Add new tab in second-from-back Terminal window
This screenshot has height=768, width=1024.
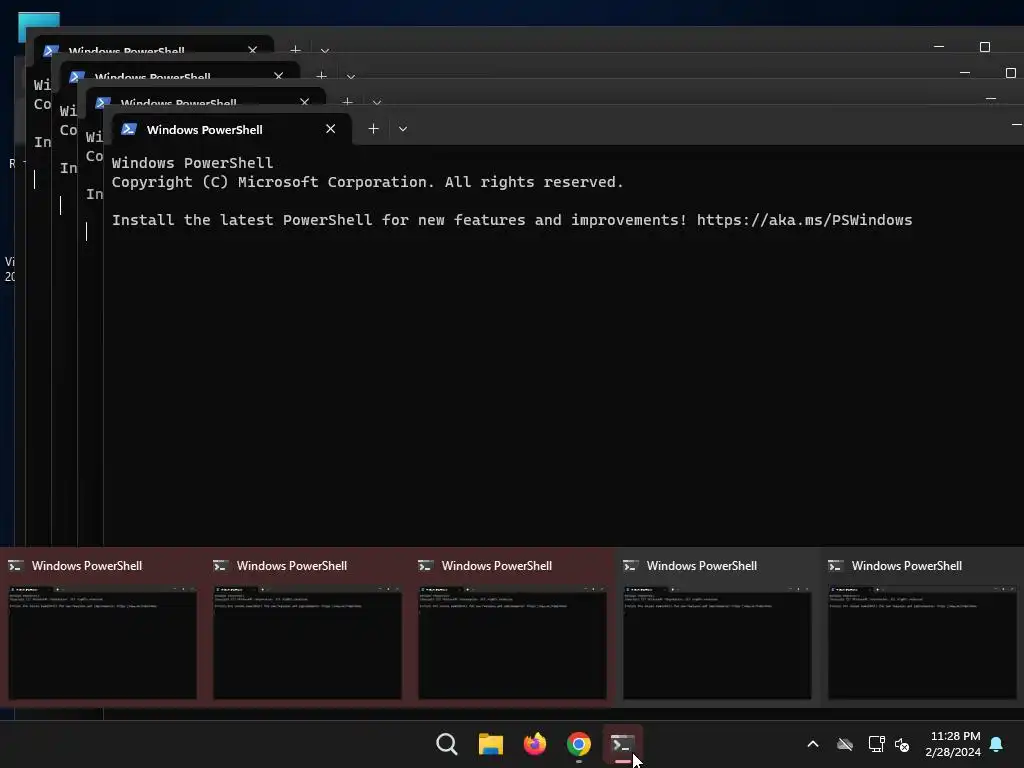coord(321,75)
